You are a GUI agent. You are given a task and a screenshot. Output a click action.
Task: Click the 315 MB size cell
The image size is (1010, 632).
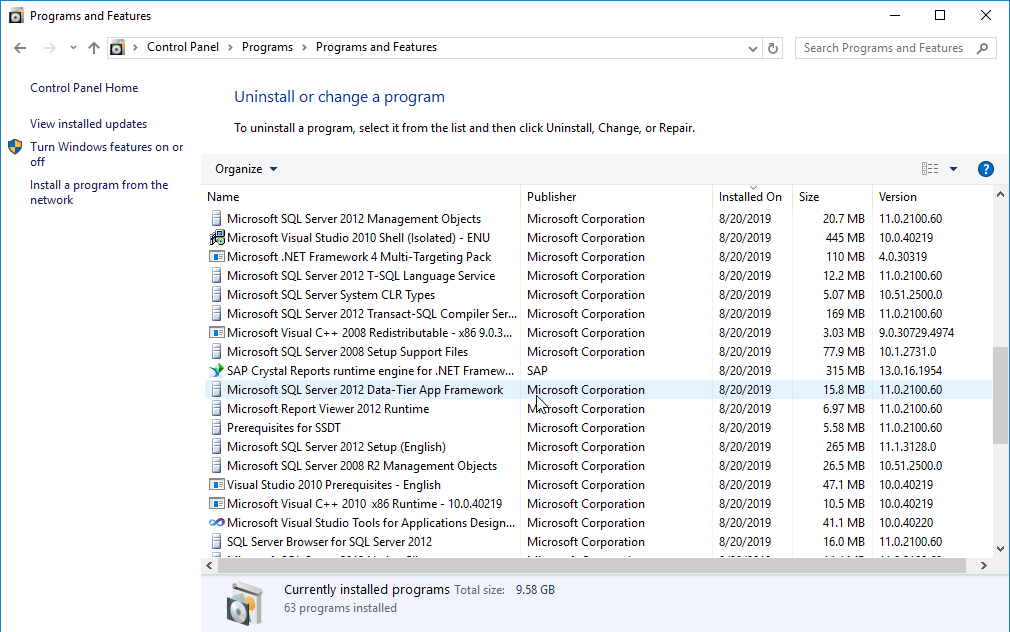[845, 371]
